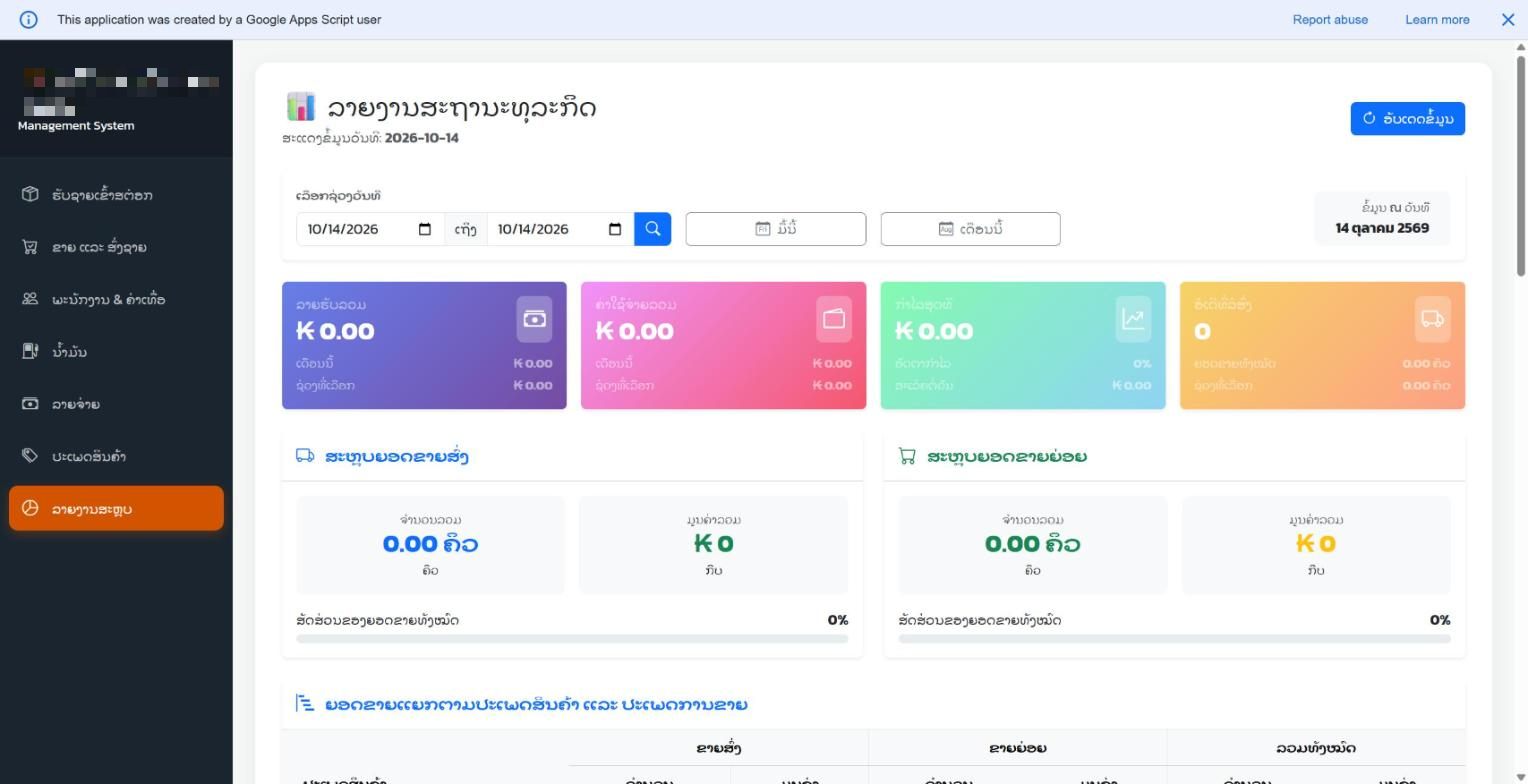Select ລາຍງານສະຫຼຸບ summary report menu
The height and width of the screenshot is (784, 1528).
tap(116, 508)
